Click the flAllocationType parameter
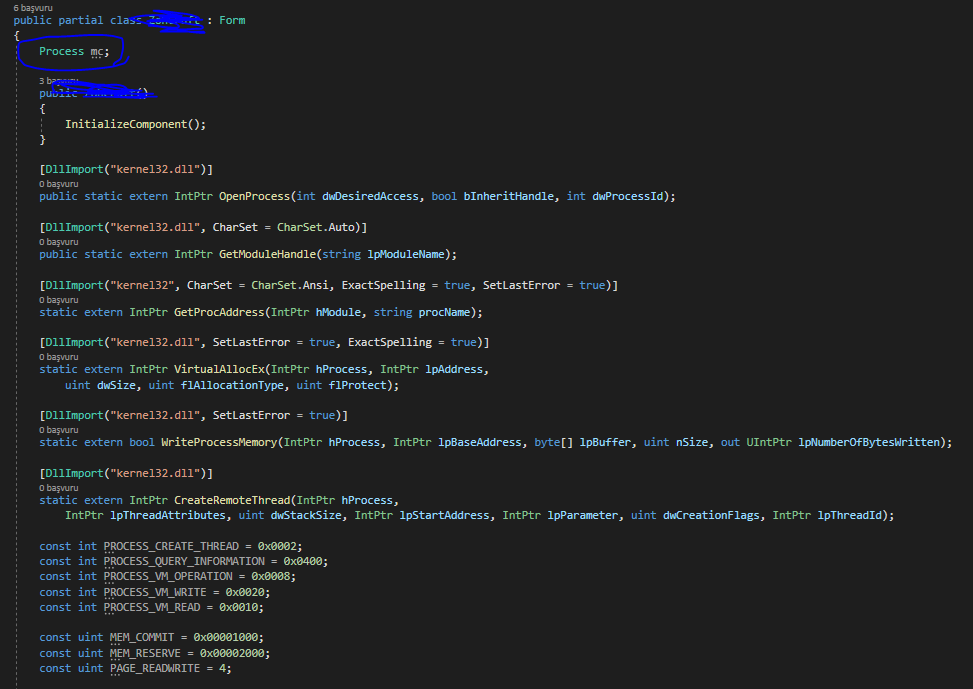The width and height of the screenshot is (973, 689). click(232, 385)
